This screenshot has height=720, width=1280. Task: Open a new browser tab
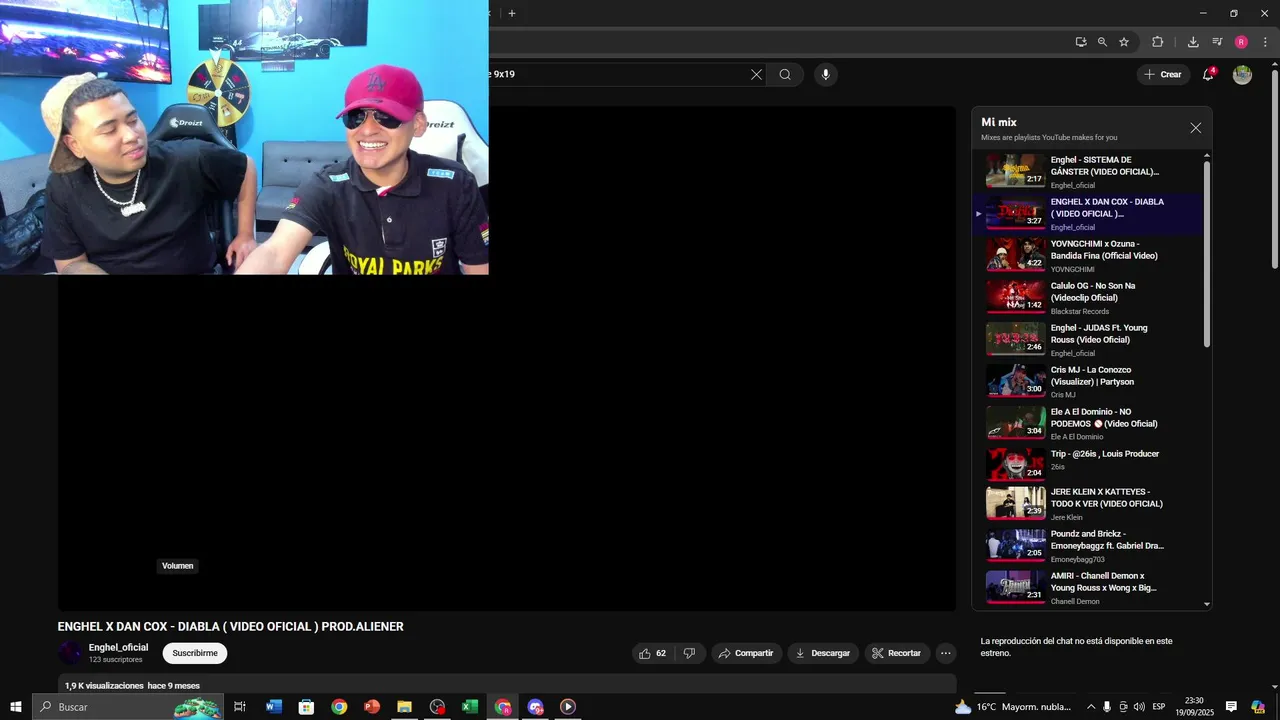(x=512, y=13)
